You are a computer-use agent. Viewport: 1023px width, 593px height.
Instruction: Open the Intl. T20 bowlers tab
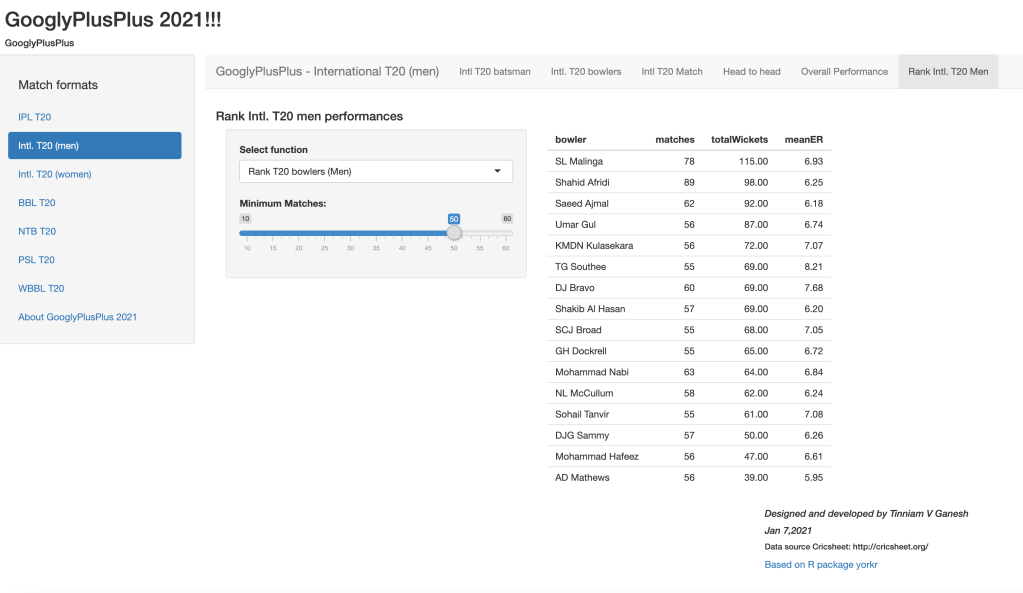(x=585, y=72)
